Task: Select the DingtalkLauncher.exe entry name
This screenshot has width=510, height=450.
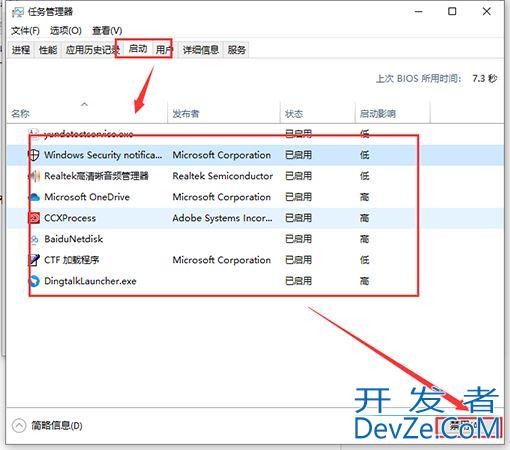Action: (90, 281)
